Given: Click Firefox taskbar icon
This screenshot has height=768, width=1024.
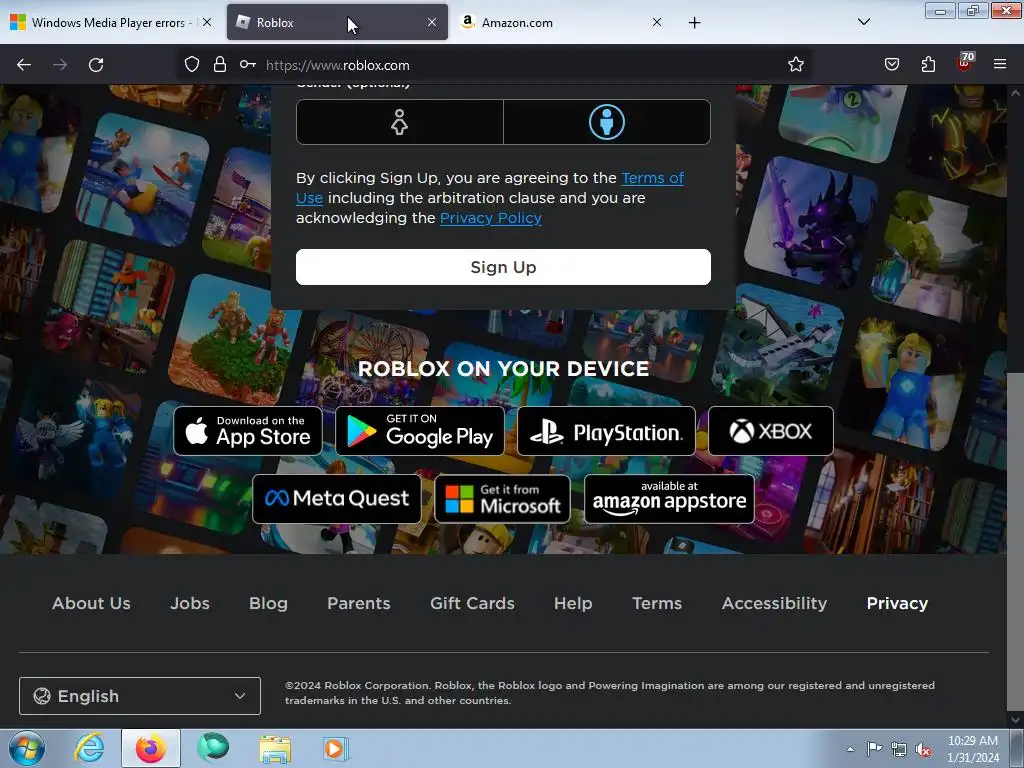Looking at the screenshot, I should pyautogui.click(x=151, y=748).
